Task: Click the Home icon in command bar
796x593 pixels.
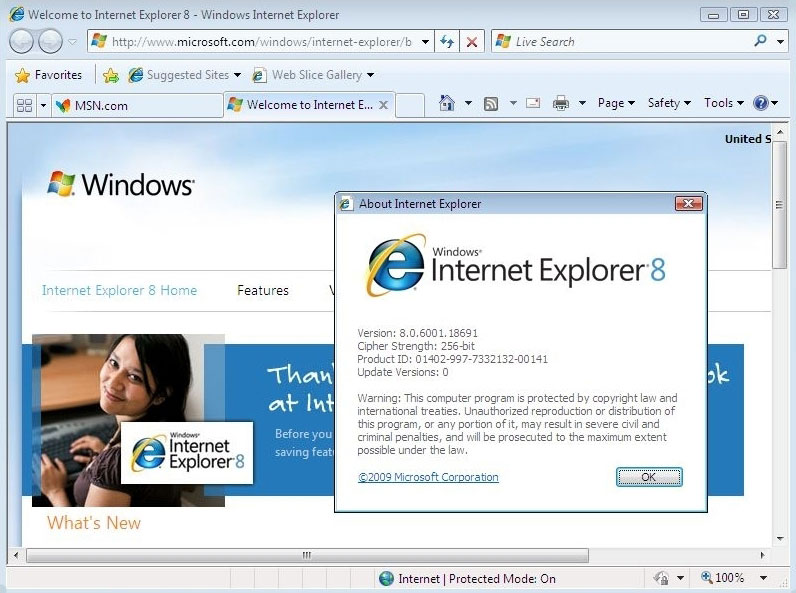Action: [x=447, y=103]
